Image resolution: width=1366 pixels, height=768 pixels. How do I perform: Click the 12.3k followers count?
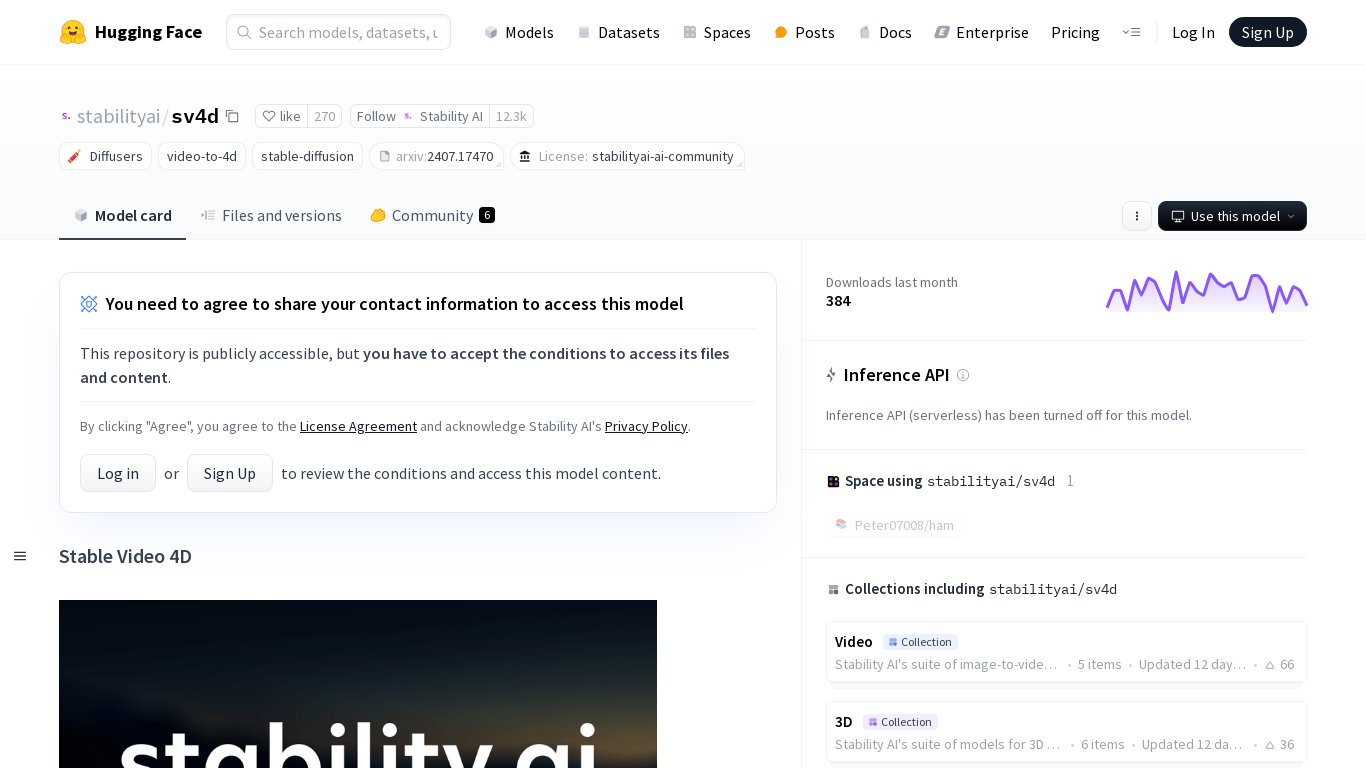coord(511,116)
